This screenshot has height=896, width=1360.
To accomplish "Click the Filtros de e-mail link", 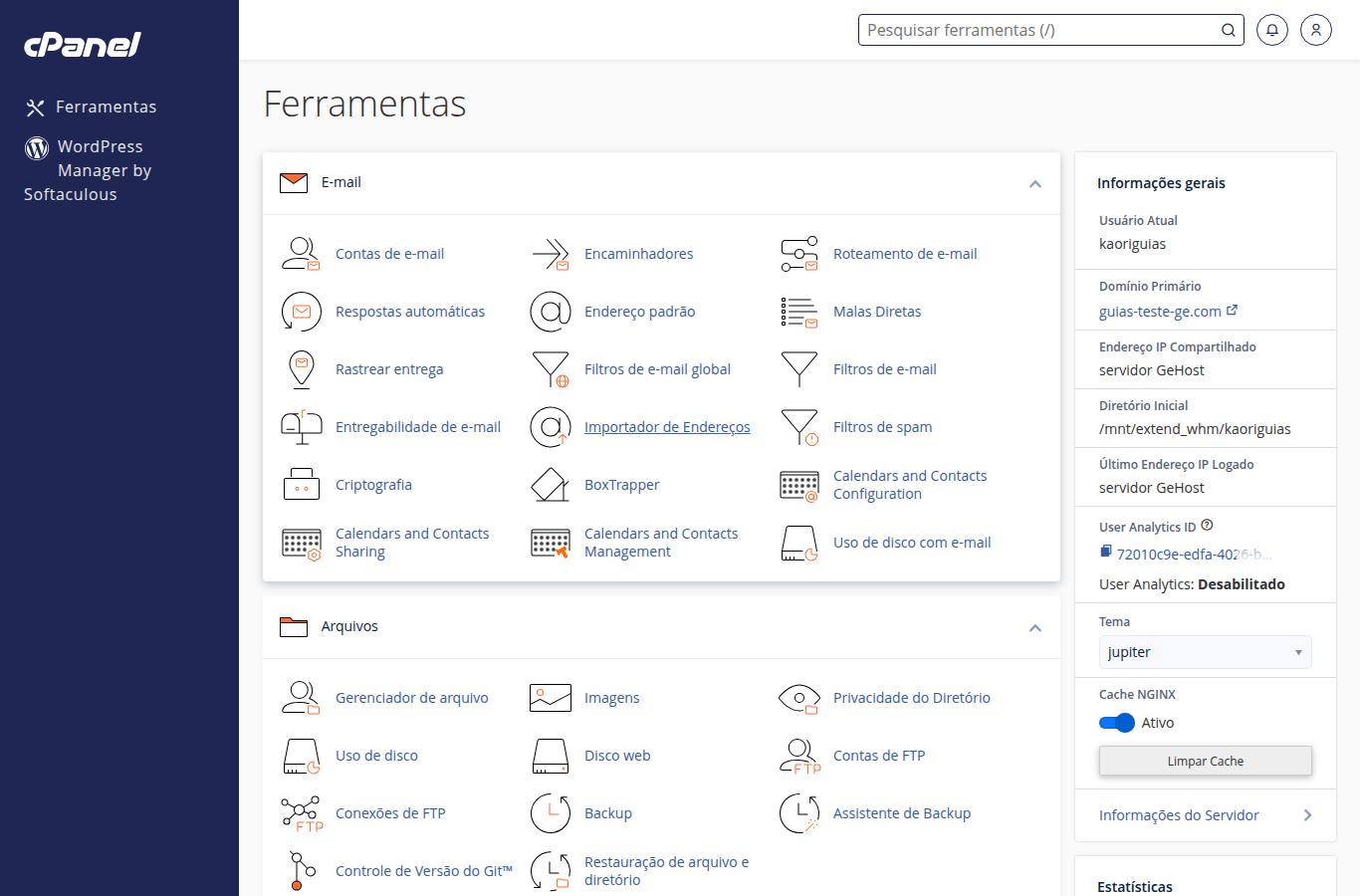I will click(x=884, y=369).
